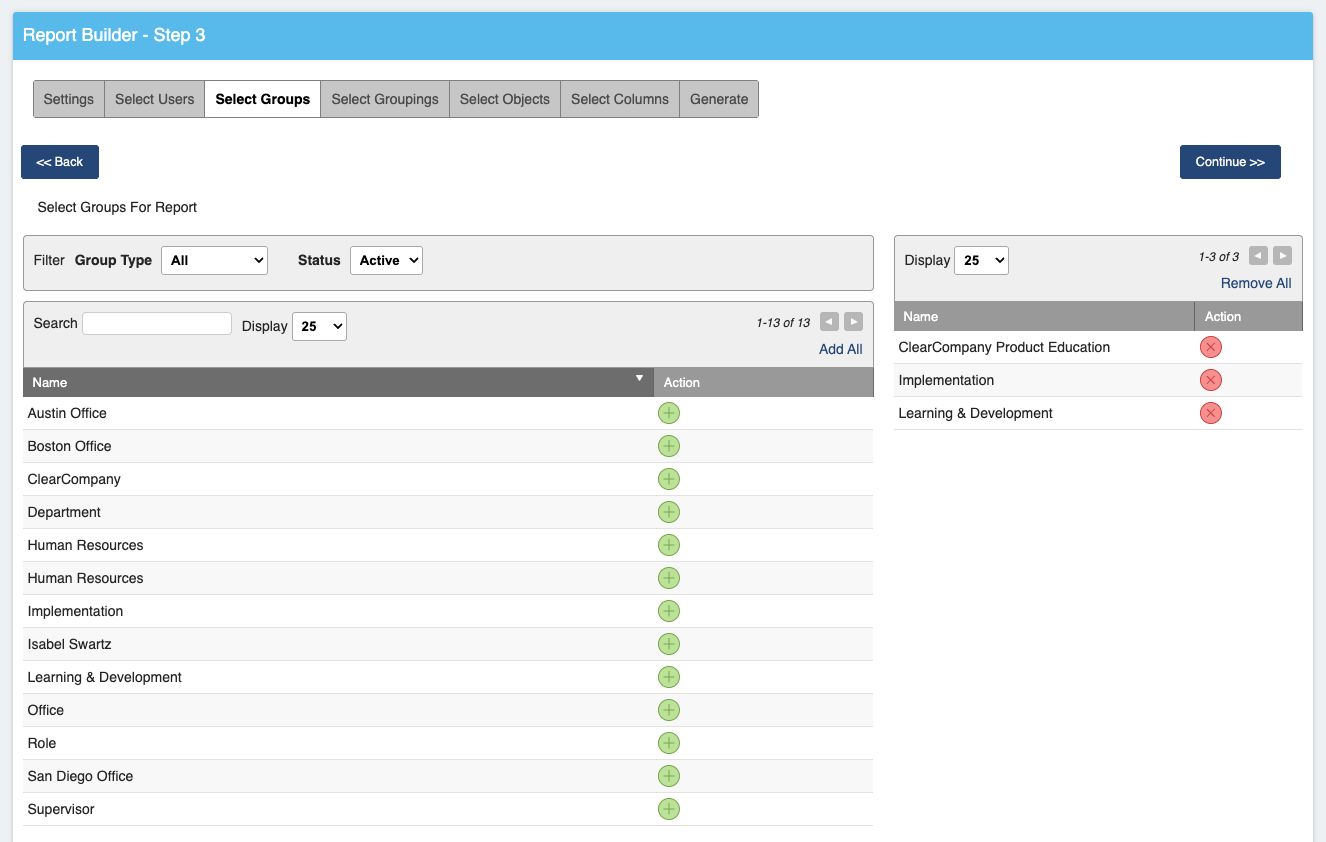
Task: Click the plus icon for Isabel Swartz
Action: pyautogui.click(x=669, y=644)
